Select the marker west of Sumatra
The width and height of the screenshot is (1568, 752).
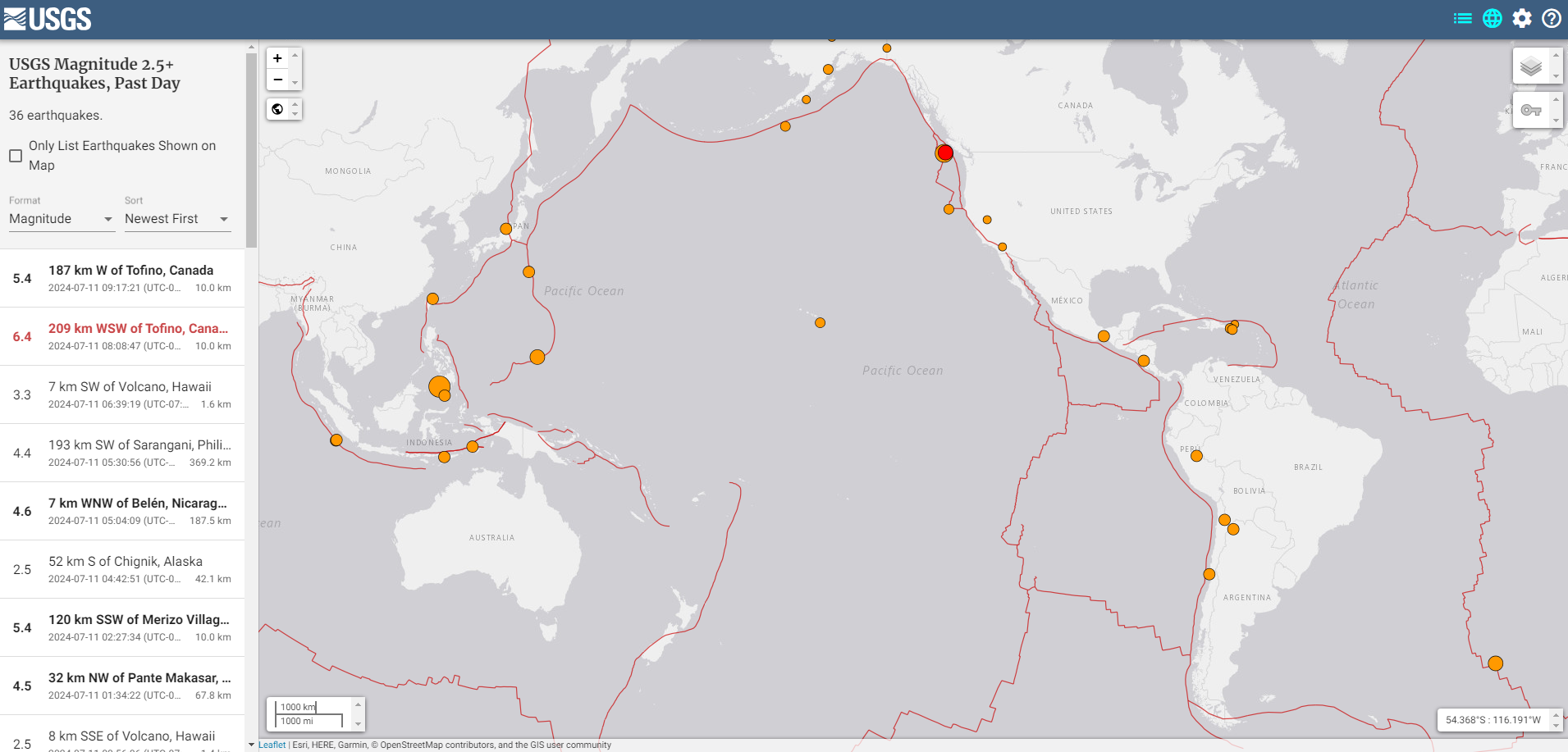coord(336,440)
